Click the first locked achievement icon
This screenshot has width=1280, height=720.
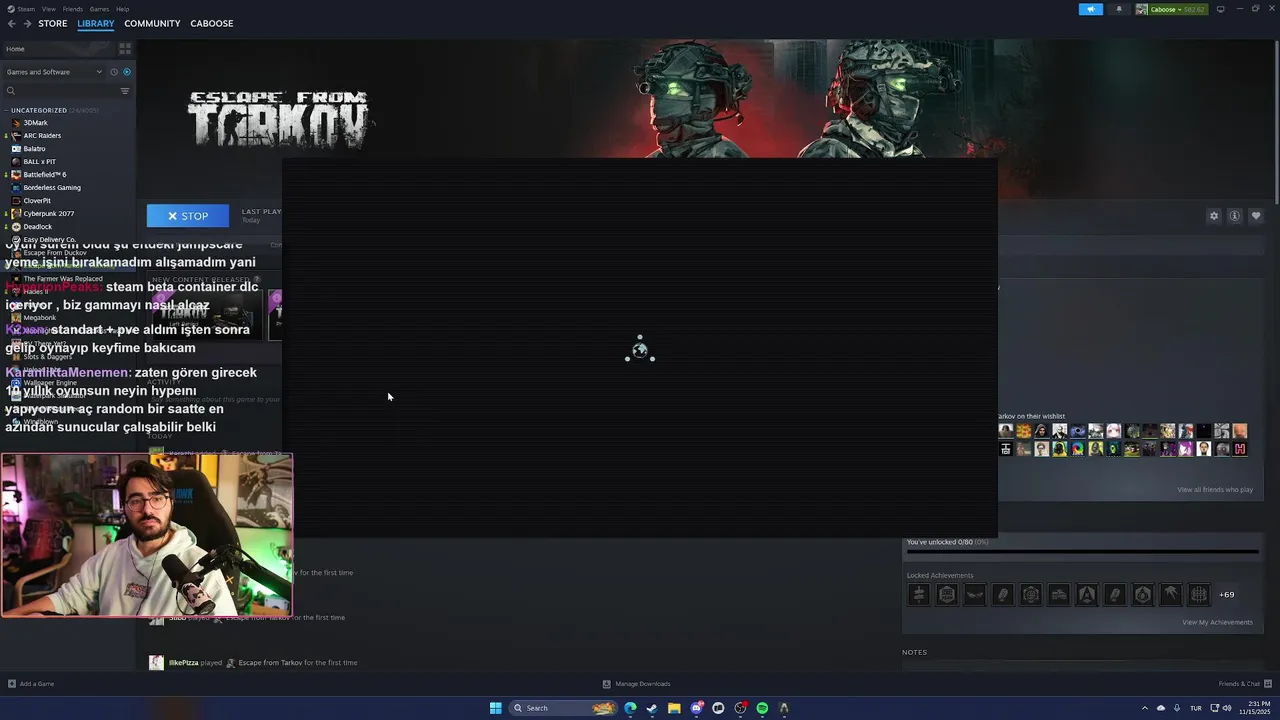[x=919, y=595]
